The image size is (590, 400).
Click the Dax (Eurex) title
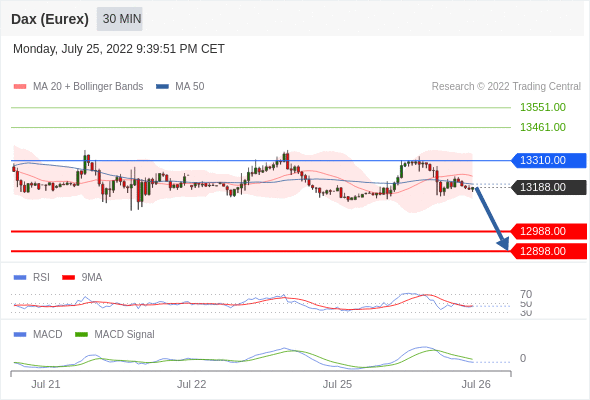click(50, 19)
